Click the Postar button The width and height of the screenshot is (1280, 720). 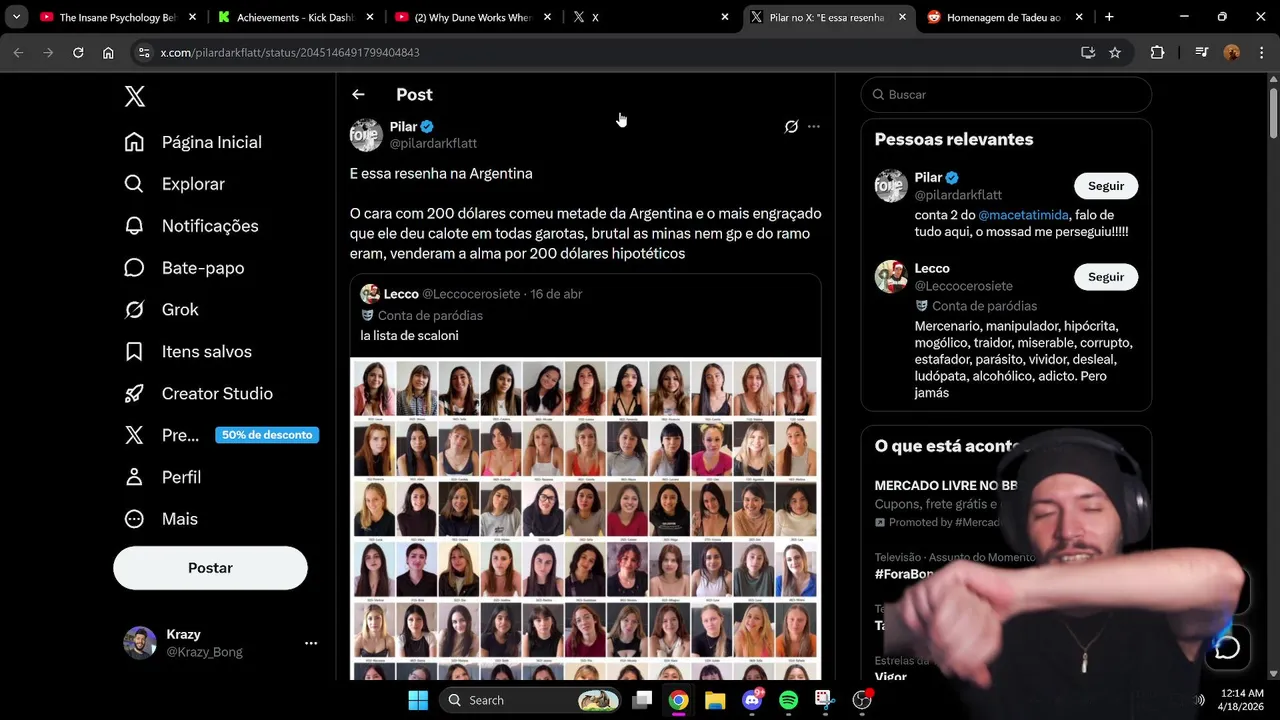210,568
